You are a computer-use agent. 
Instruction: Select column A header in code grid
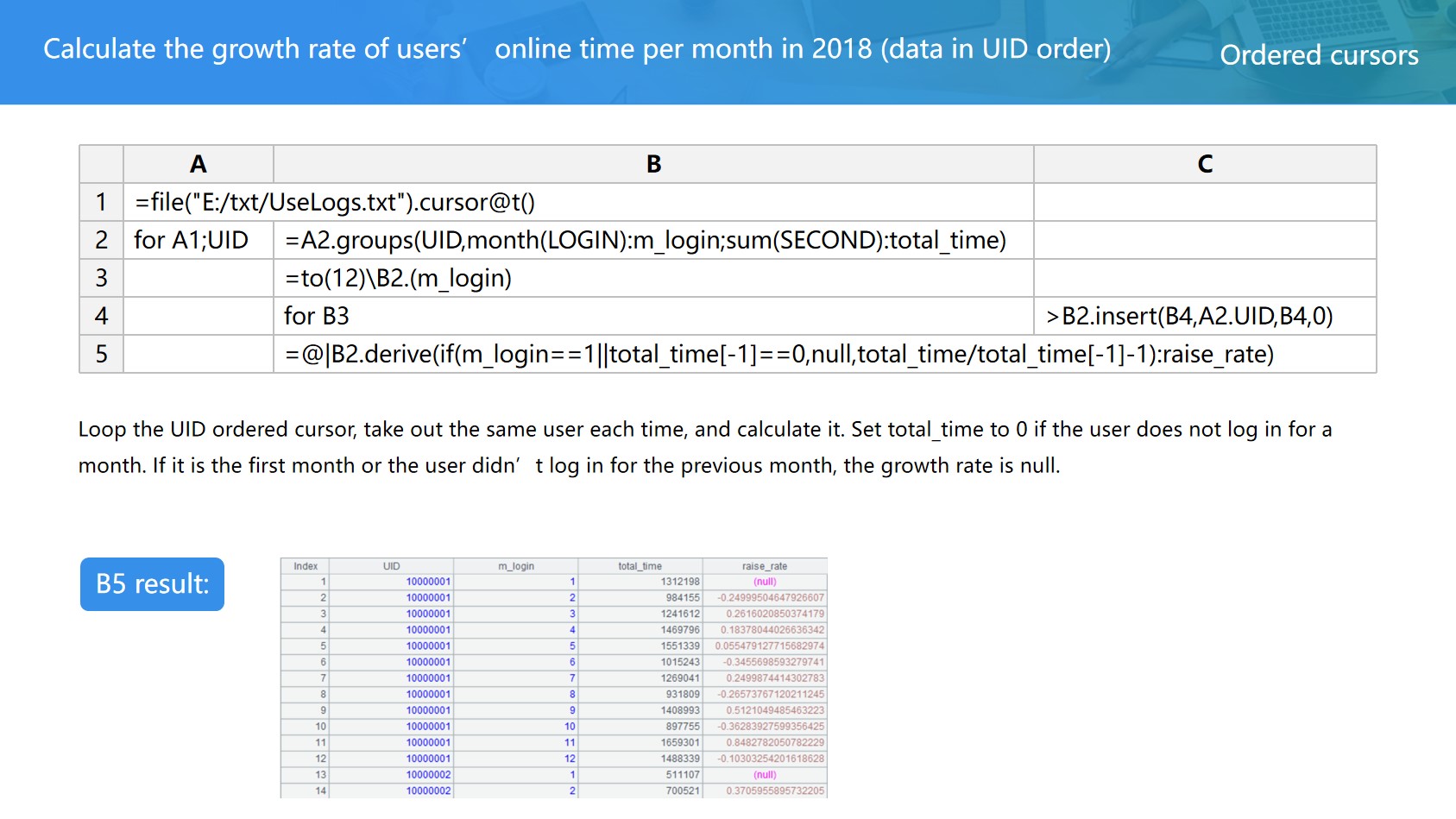pyautogui.click(x=198, y=164)
